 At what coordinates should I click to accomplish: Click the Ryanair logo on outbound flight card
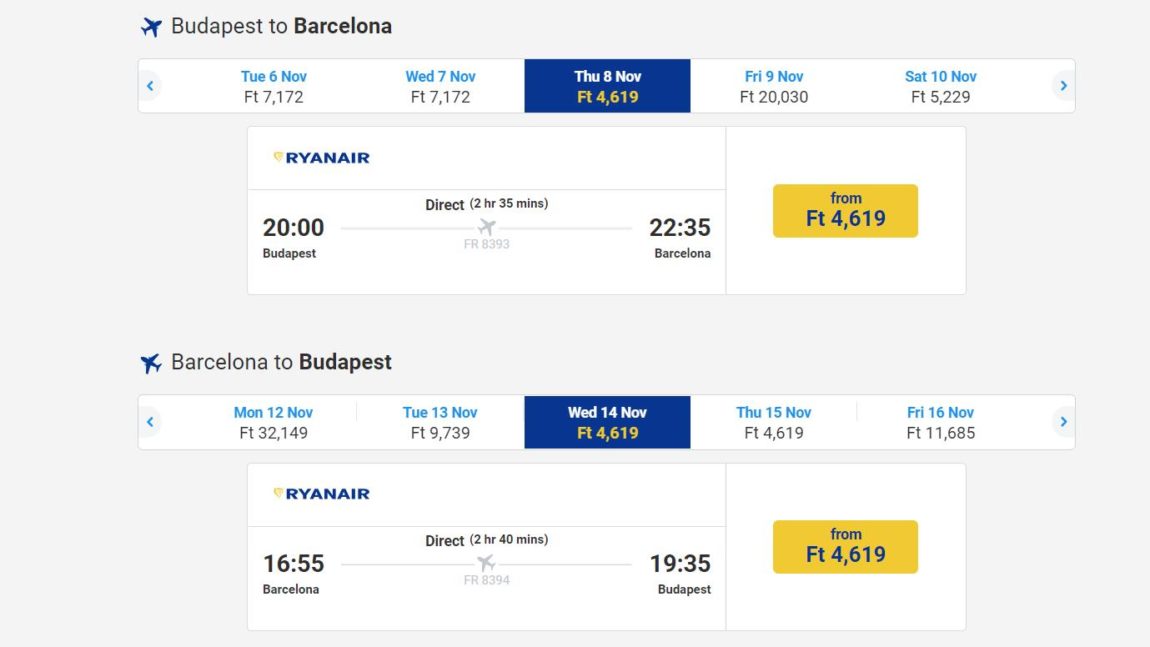(321, 158)
